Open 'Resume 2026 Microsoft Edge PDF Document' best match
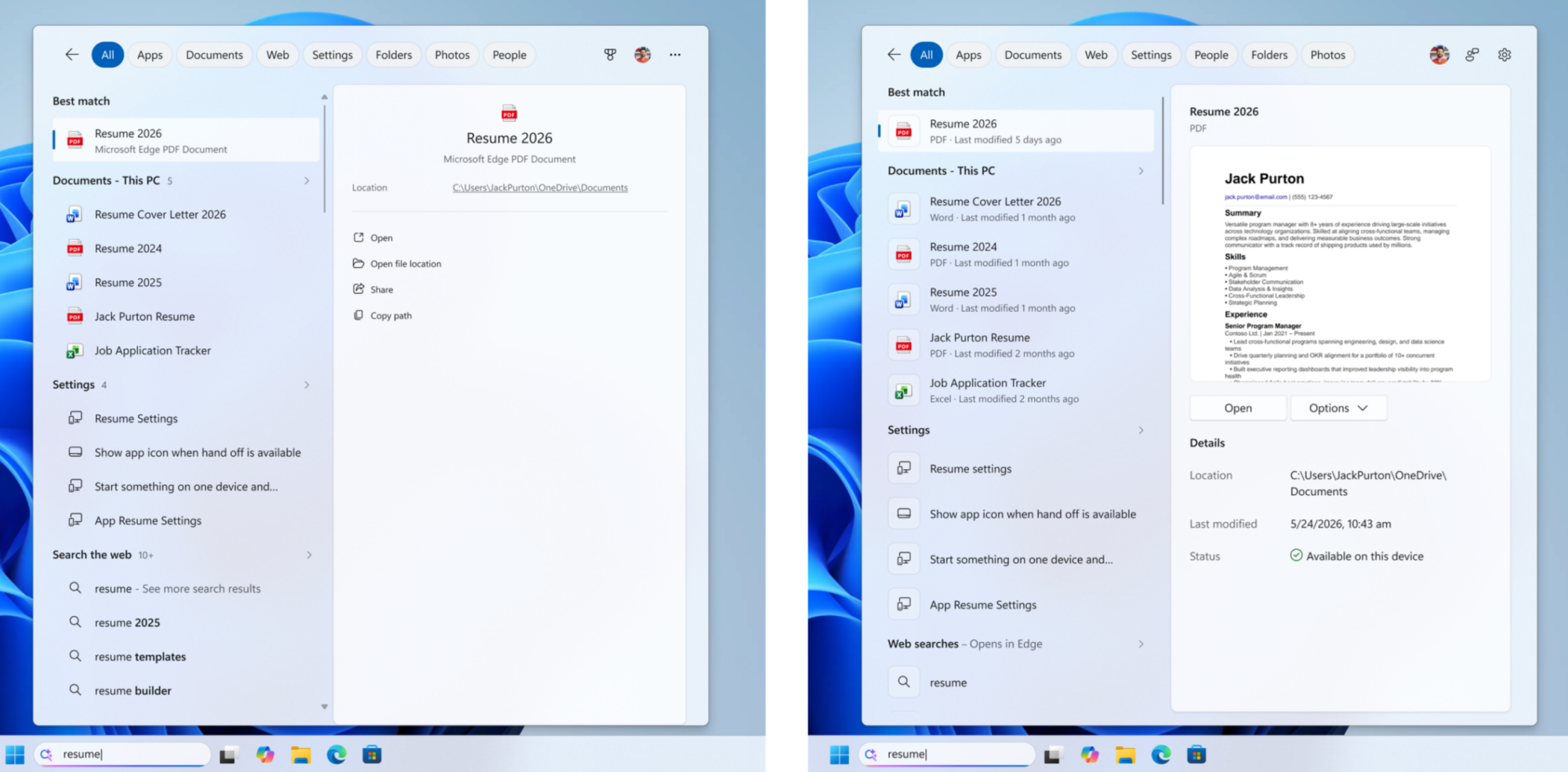Viewport: 1568px width, 772px height. click(x=186, y=140)
